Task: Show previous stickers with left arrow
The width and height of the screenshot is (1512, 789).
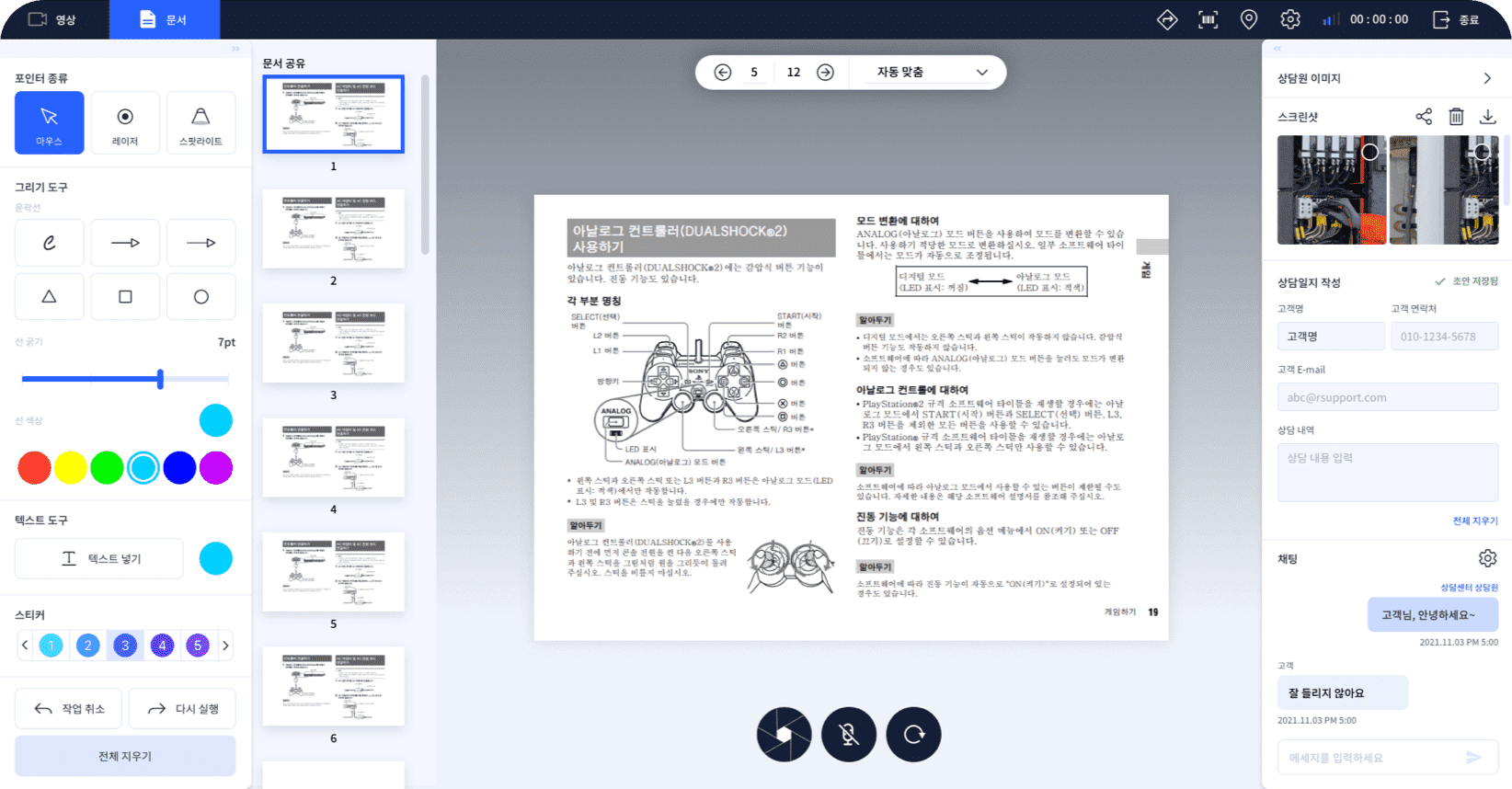Action: (x=25, y=646)
